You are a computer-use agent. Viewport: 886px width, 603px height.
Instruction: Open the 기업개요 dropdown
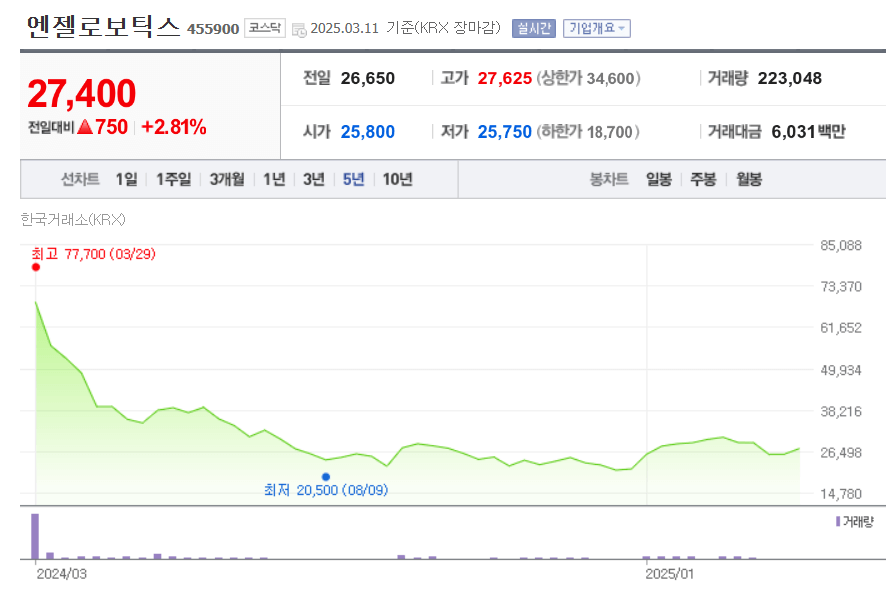point(598,27)
